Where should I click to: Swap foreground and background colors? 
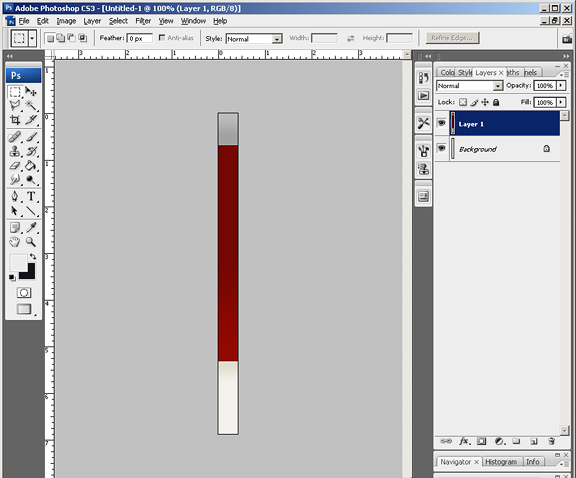point(33,256)
